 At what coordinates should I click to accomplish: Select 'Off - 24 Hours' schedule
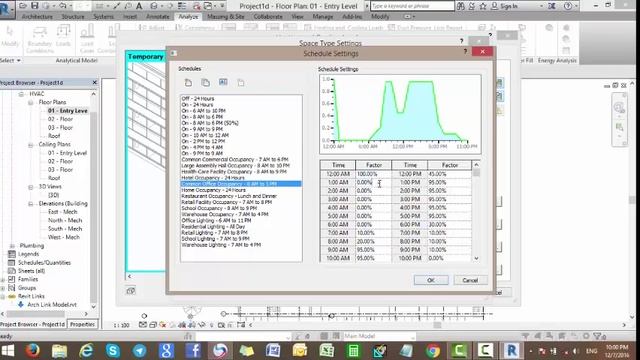[x=198, y=98]
